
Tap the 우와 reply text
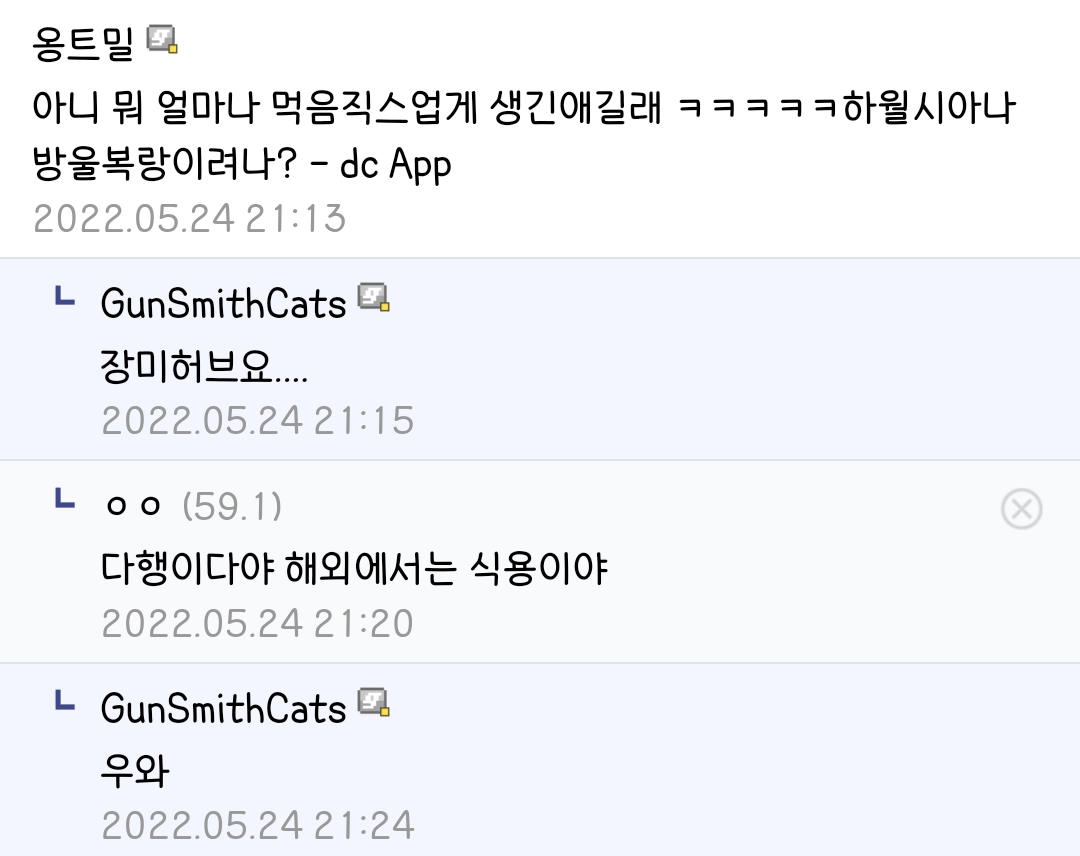(136, 772)
